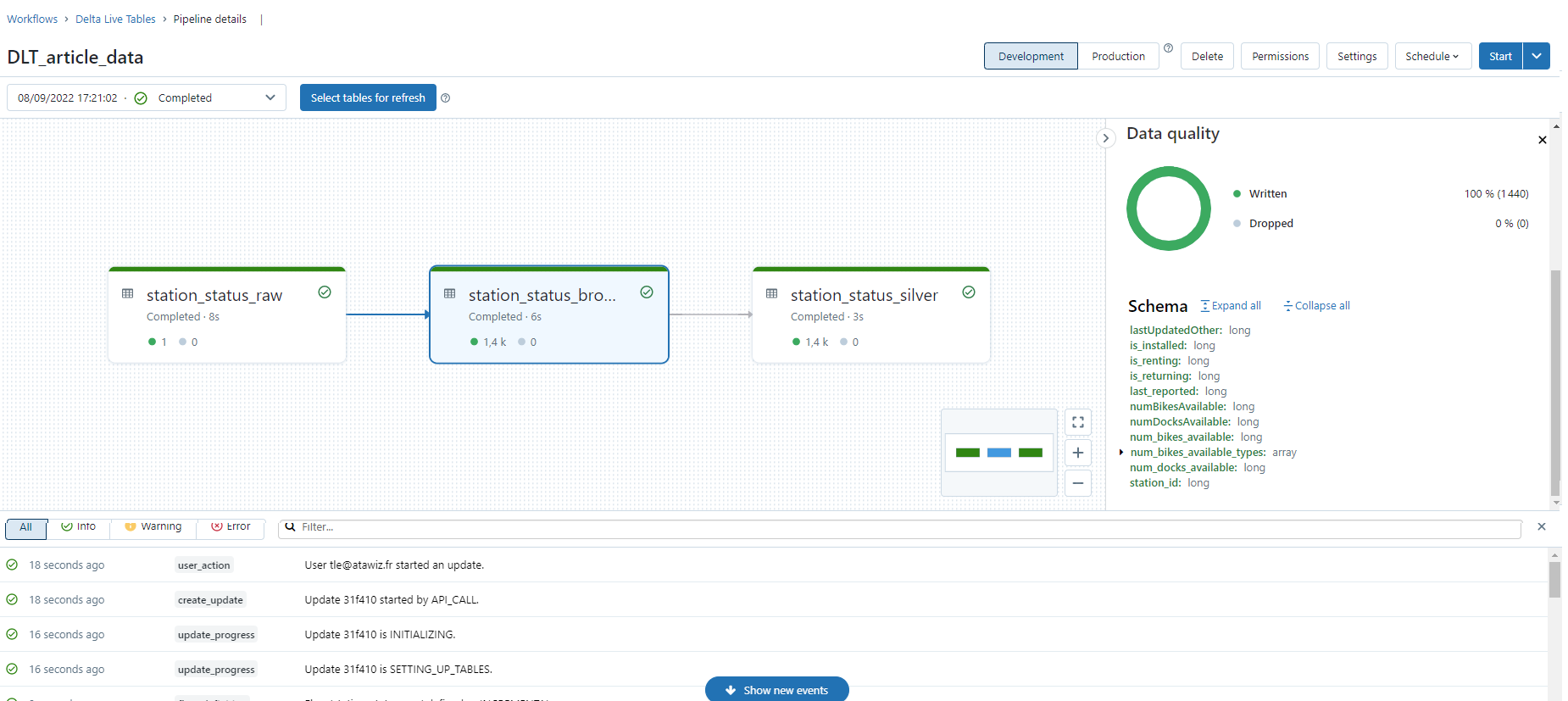
Task: Open the Schedule dropdown
Action: [1432, 57]
